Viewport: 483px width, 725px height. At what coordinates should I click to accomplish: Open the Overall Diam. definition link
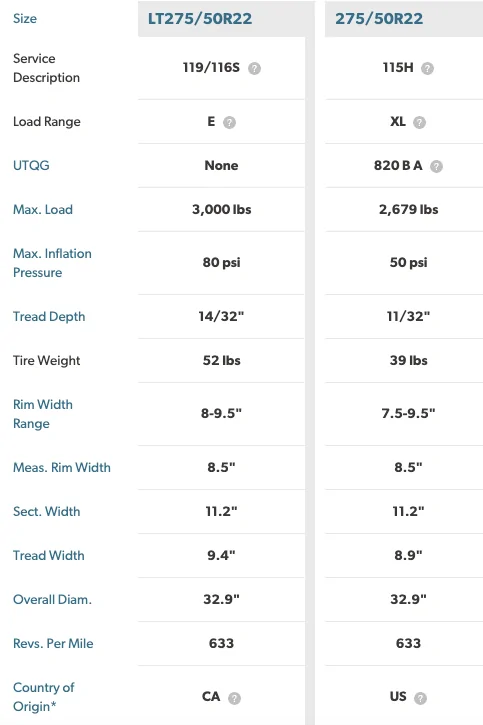coord(52,599)
